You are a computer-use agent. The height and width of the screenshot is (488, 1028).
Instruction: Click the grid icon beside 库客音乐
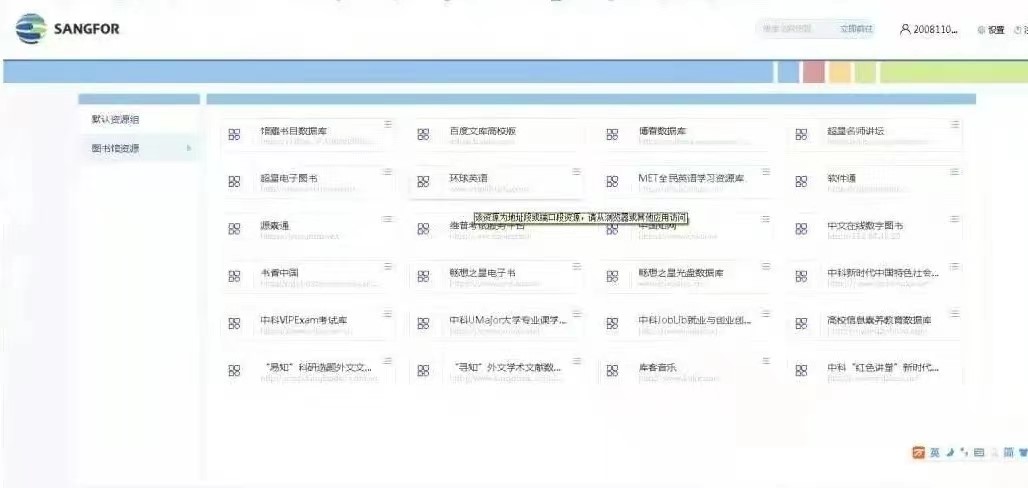pos(612,370)
